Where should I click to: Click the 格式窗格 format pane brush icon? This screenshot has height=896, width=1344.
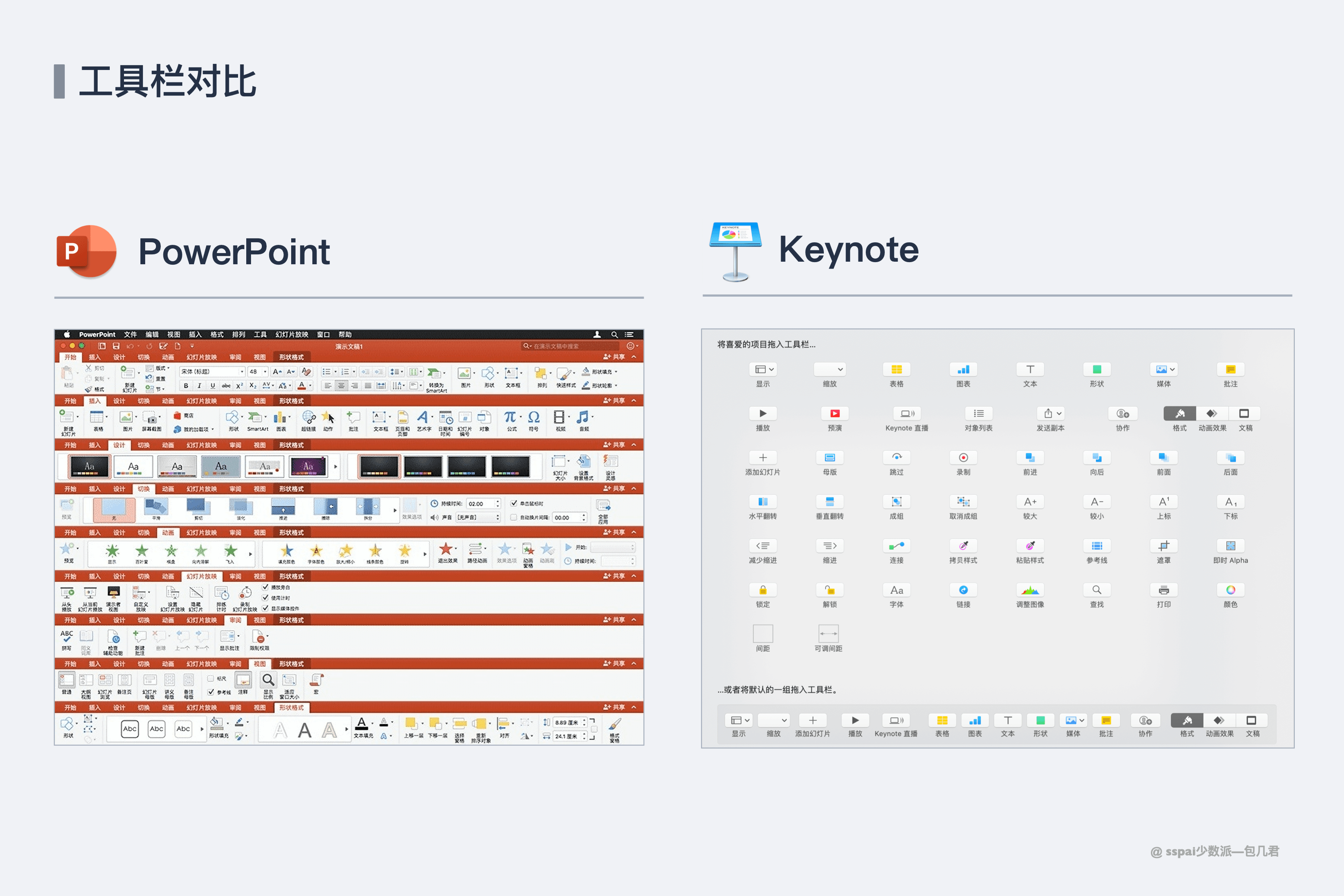[x=615, y=725]
